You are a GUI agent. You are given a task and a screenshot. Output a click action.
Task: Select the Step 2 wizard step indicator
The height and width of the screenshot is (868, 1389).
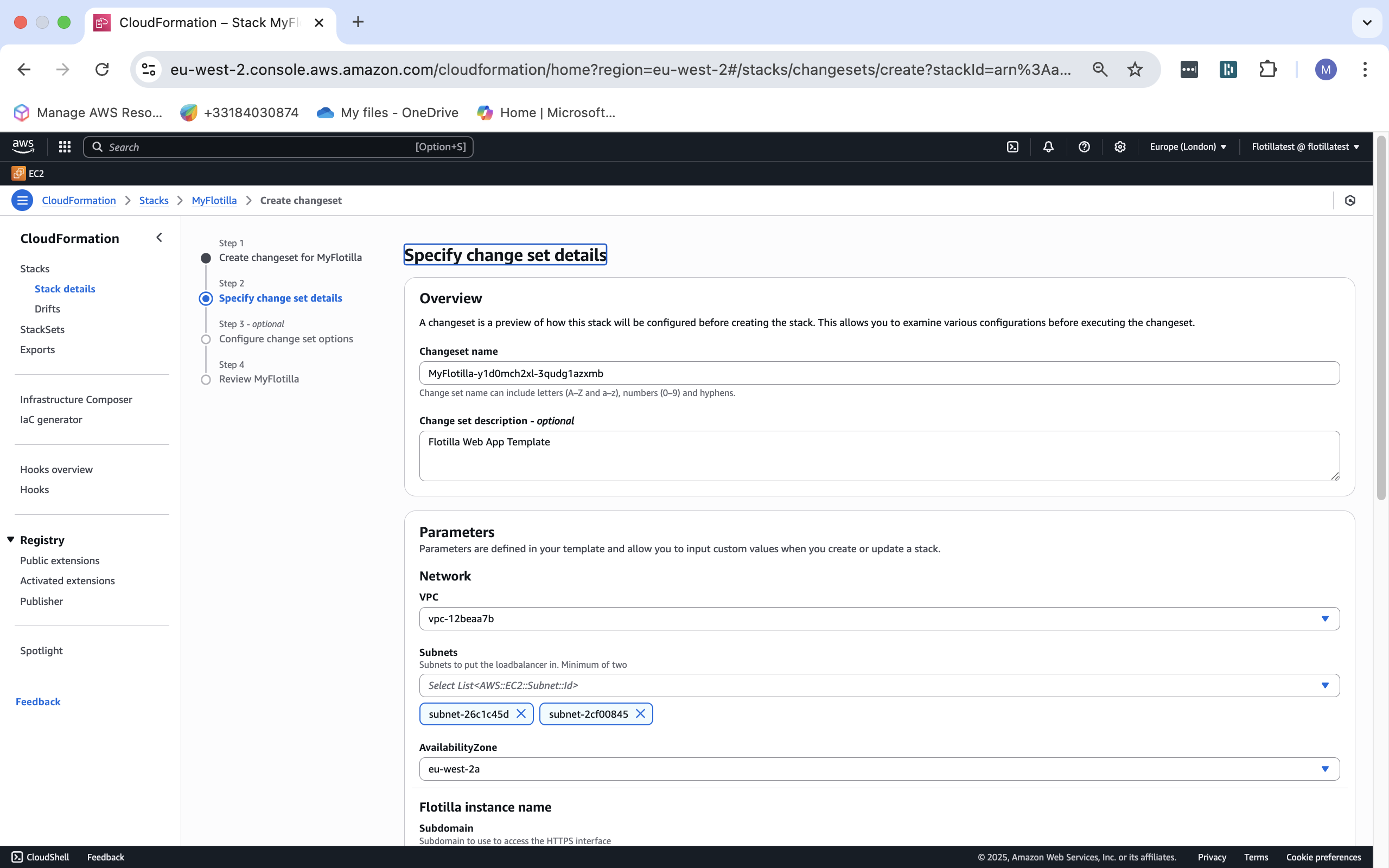coord(206,298)
